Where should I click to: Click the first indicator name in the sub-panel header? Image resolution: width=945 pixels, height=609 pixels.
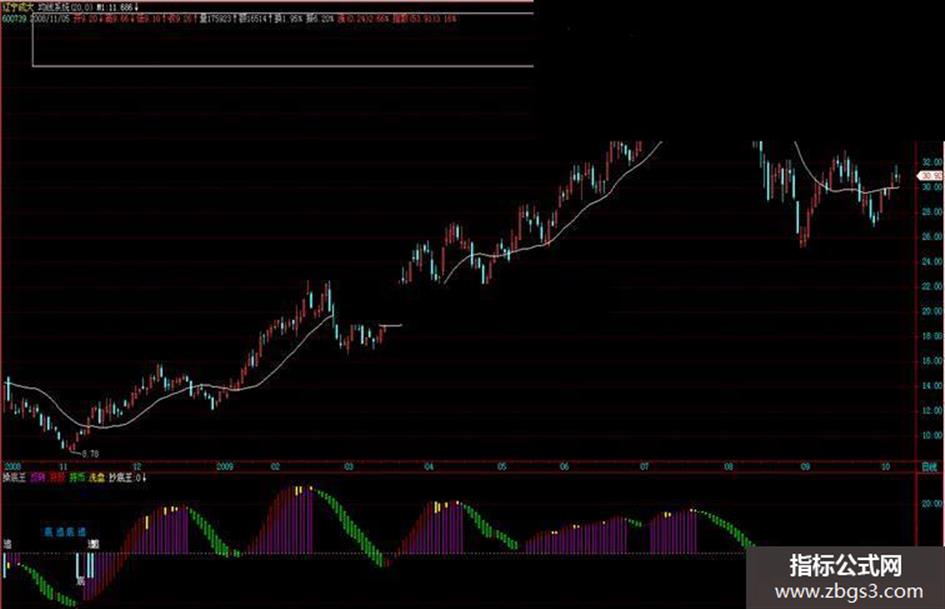[14, 478]
